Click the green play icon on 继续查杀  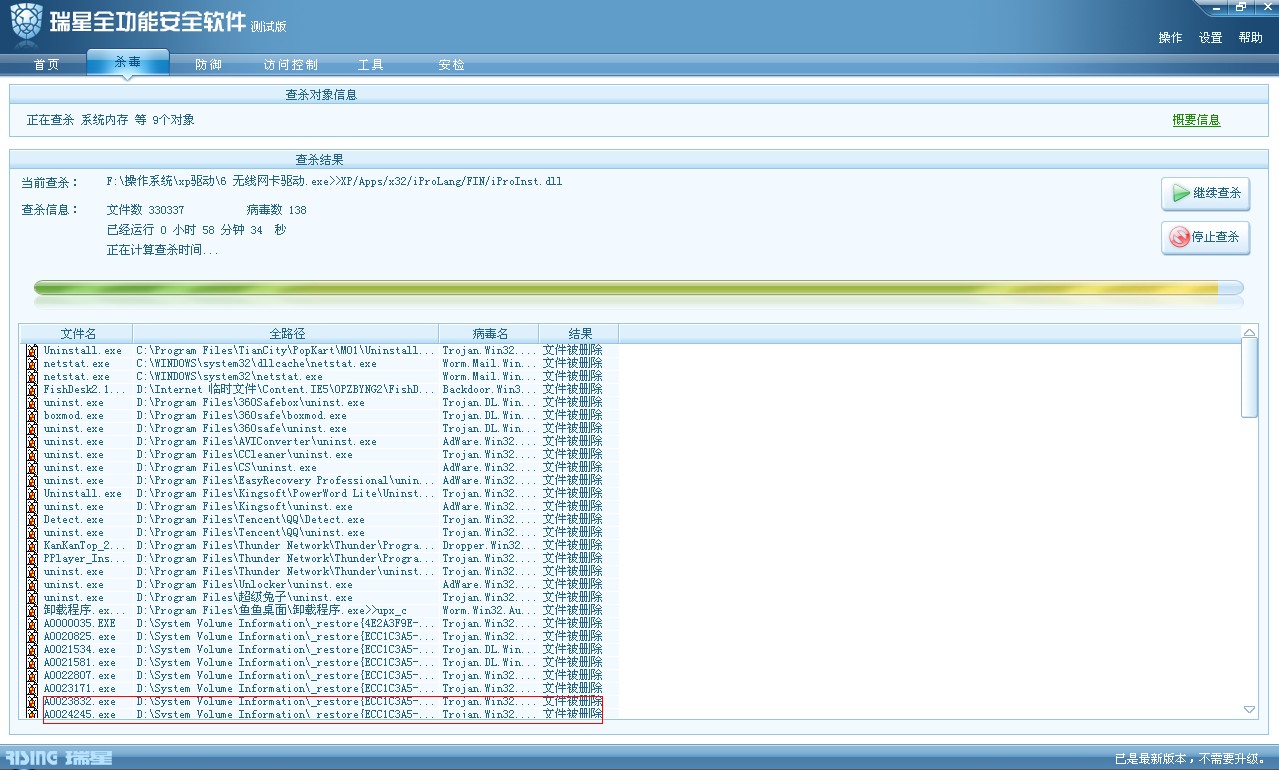(1181, 193)
